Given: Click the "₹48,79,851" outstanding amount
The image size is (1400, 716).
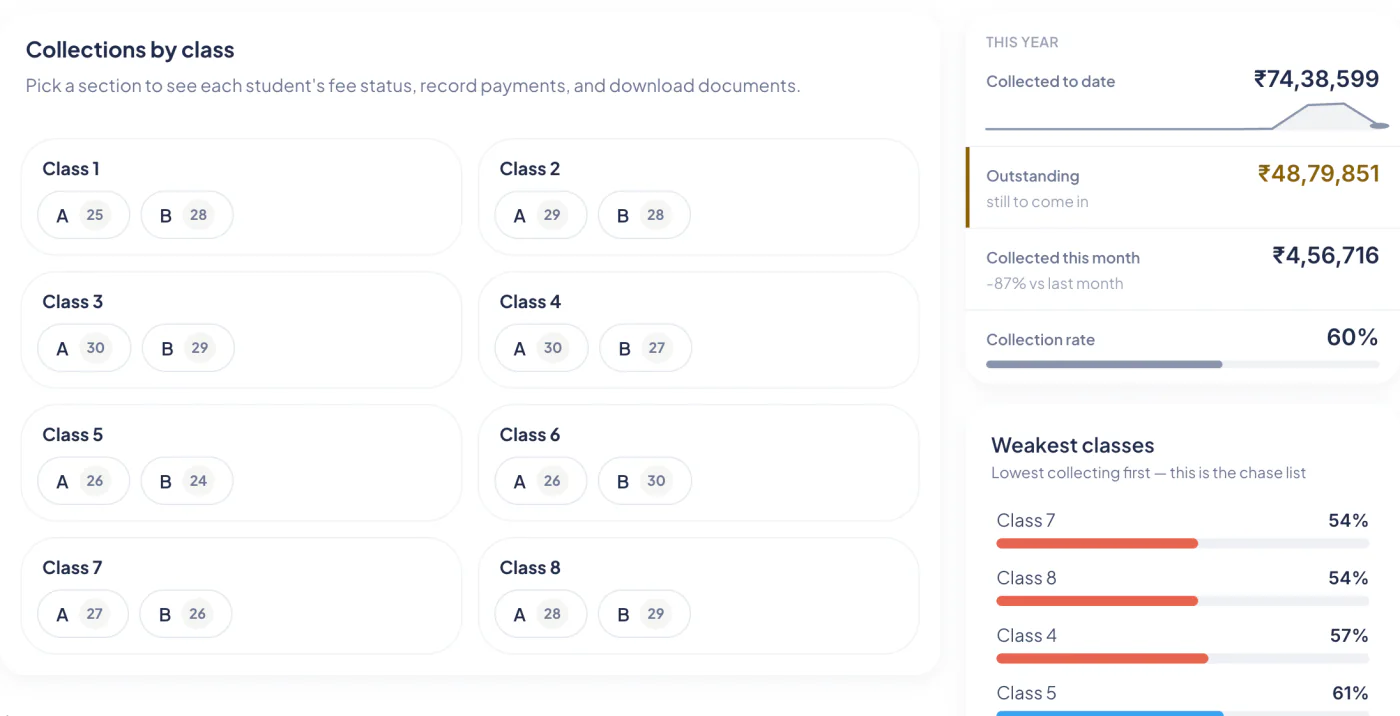Looking at the screenshot, I should coord(1318,173).
